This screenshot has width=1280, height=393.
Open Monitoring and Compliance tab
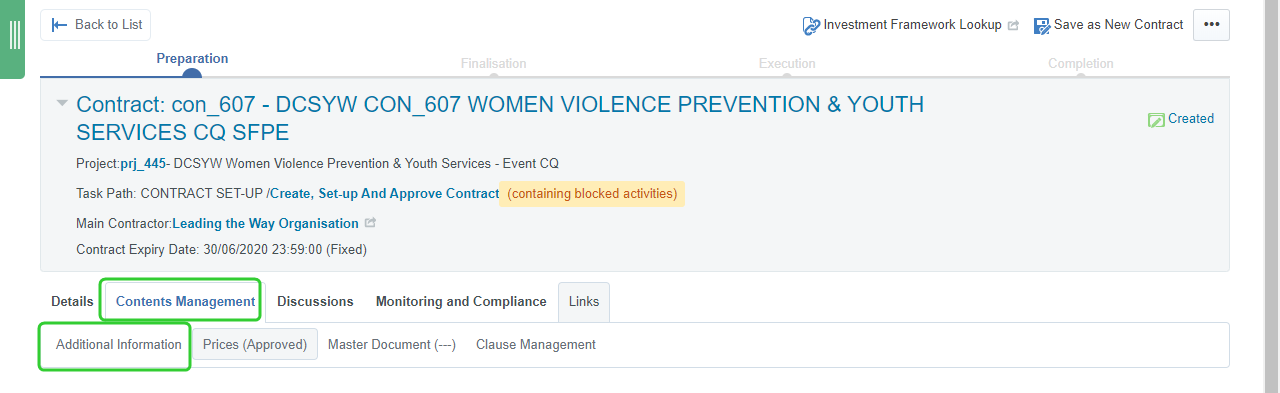pyautogui.click(x=461, y=301)
